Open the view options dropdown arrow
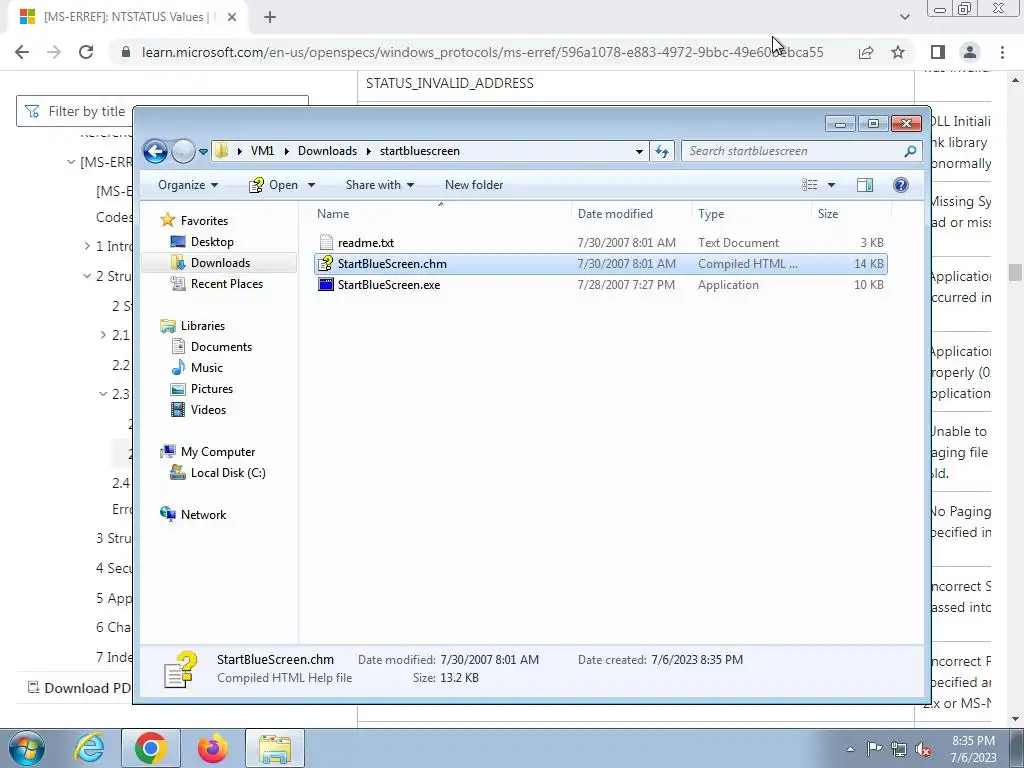1024x768 pixels. 831,185
